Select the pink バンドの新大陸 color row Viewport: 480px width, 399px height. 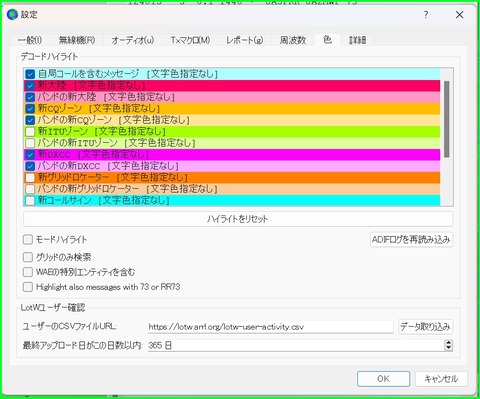click(232, 97)
